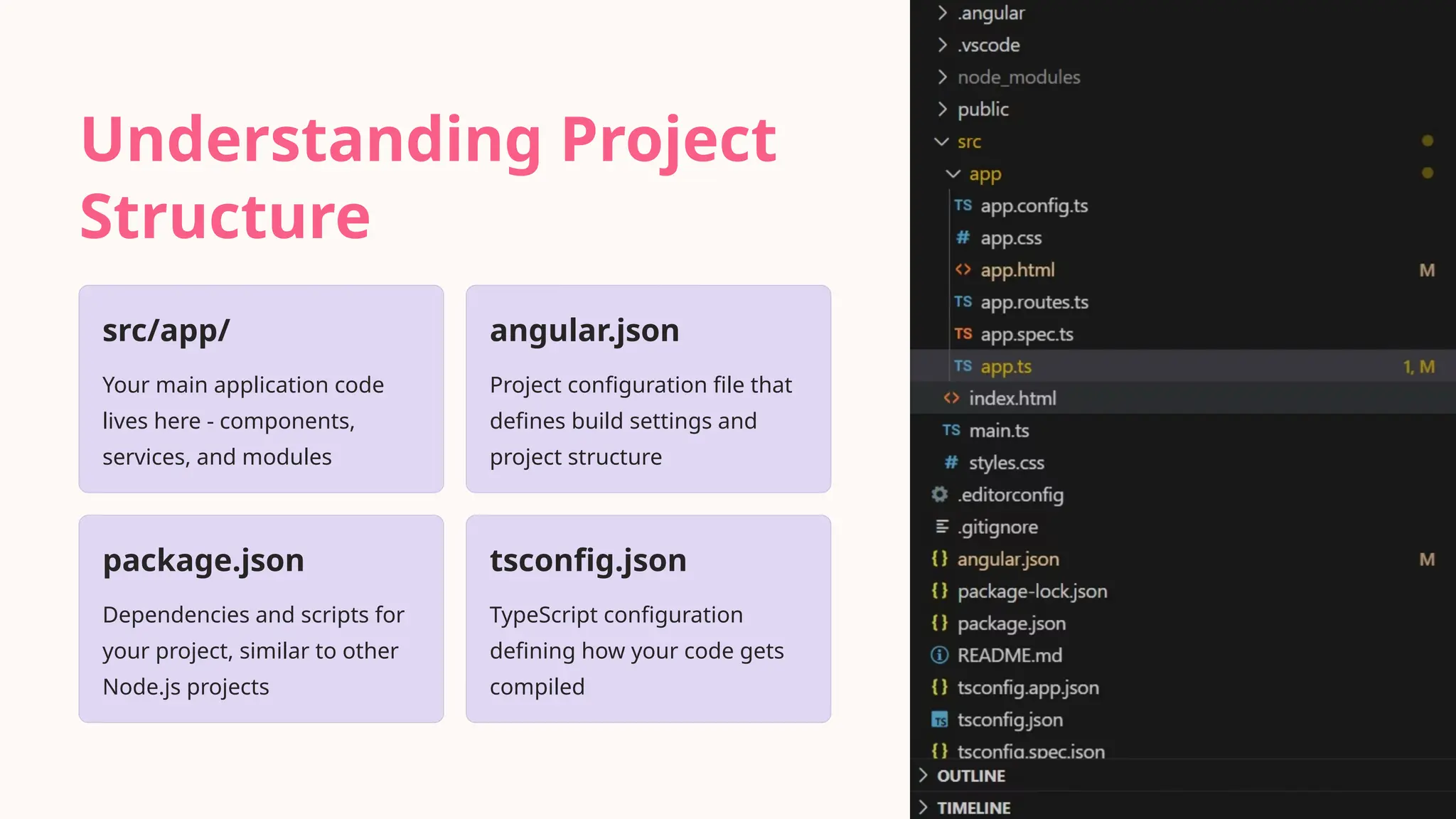The width and height of the screenshot is (1456, 819).
Task: Click the lines icon next to .gitignore
Action: (x=941, y=526)
